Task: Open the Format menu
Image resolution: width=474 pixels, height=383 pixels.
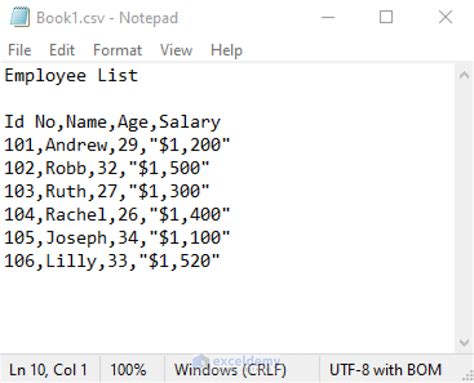Action: pos(118,50)
